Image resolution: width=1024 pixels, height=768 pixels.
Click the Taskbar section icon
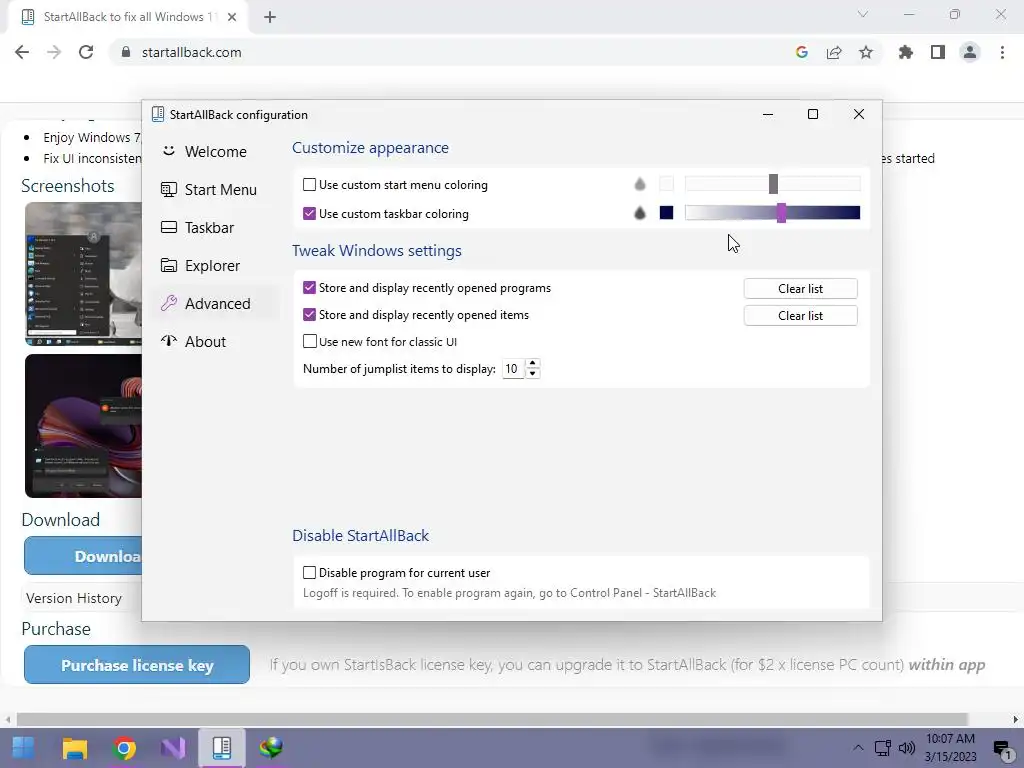[168, 227]
